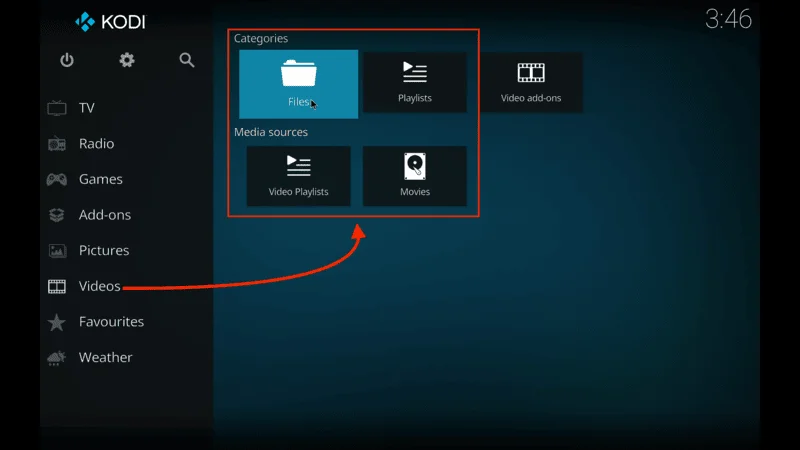800x450 pixels.
Task: Click the Weather cloud icon
Action: [57, 358]
